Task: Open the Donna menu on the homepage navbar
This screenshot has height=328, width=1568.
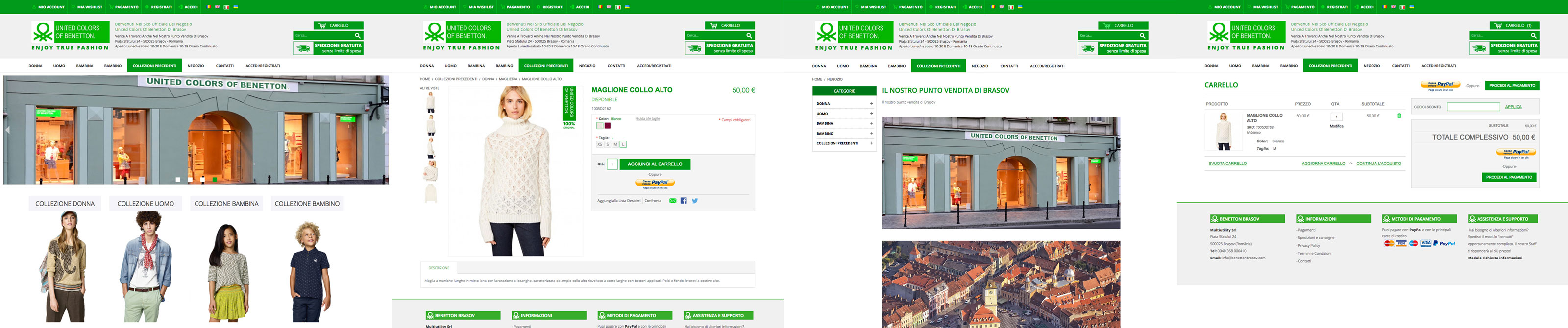Action: (x=35, y=66)
